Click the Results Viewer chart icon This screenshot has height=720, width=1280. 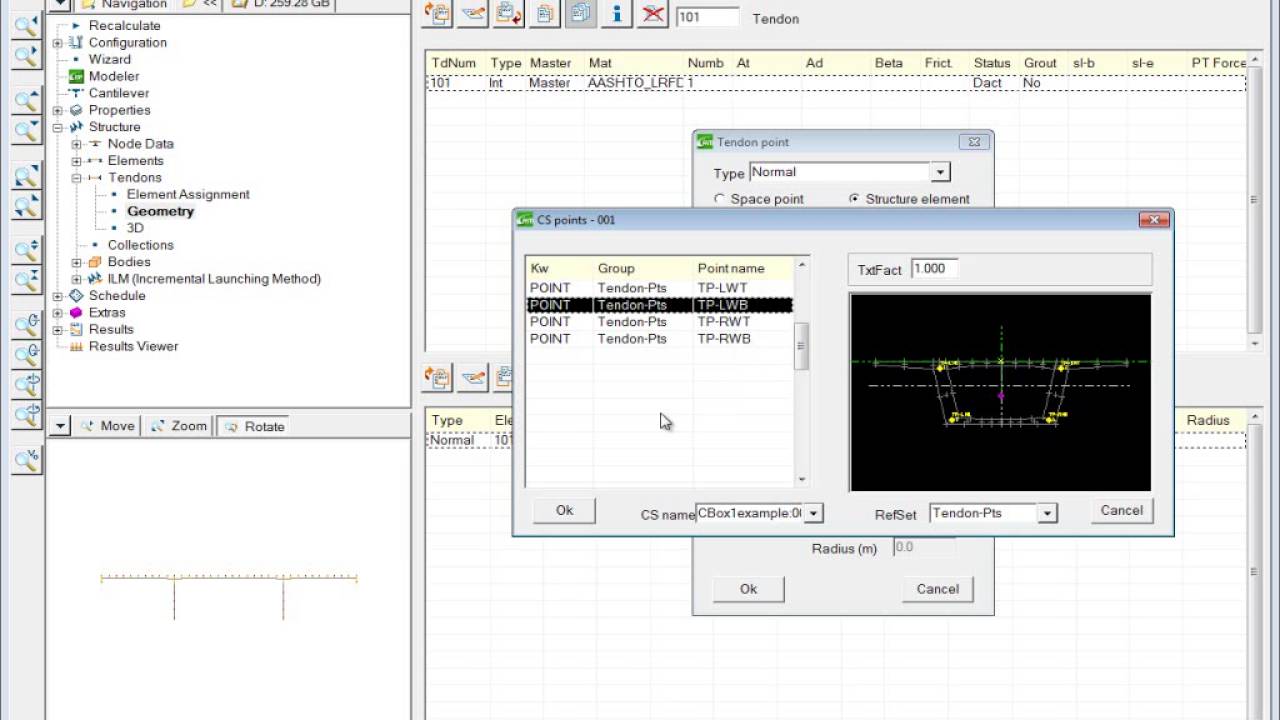(x=76, y=347)
